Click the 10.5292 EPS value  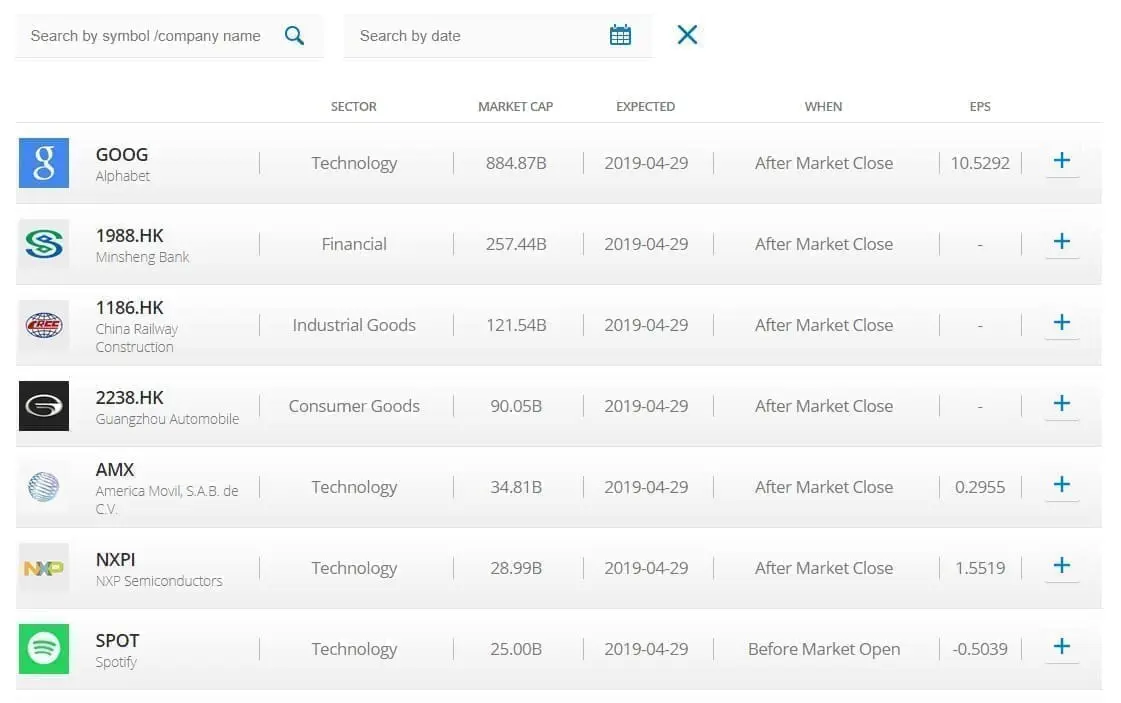pos(979,163)
